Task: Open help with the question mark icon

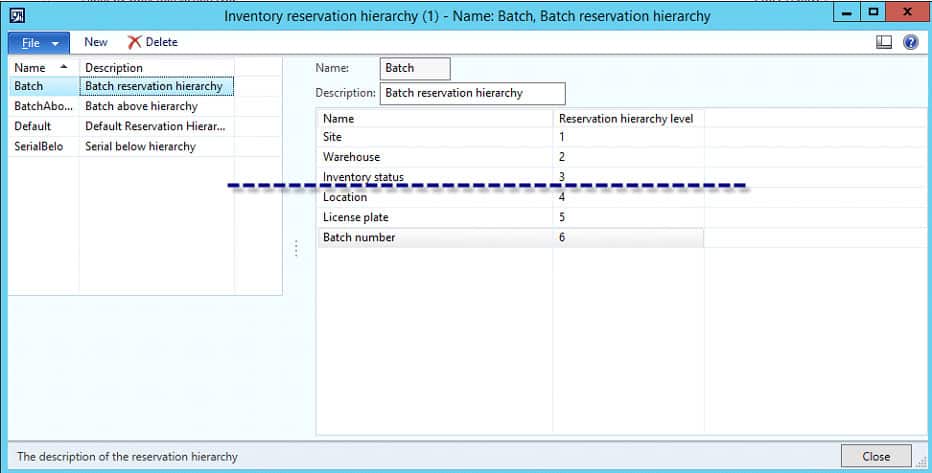Action: tap(910, 42)
